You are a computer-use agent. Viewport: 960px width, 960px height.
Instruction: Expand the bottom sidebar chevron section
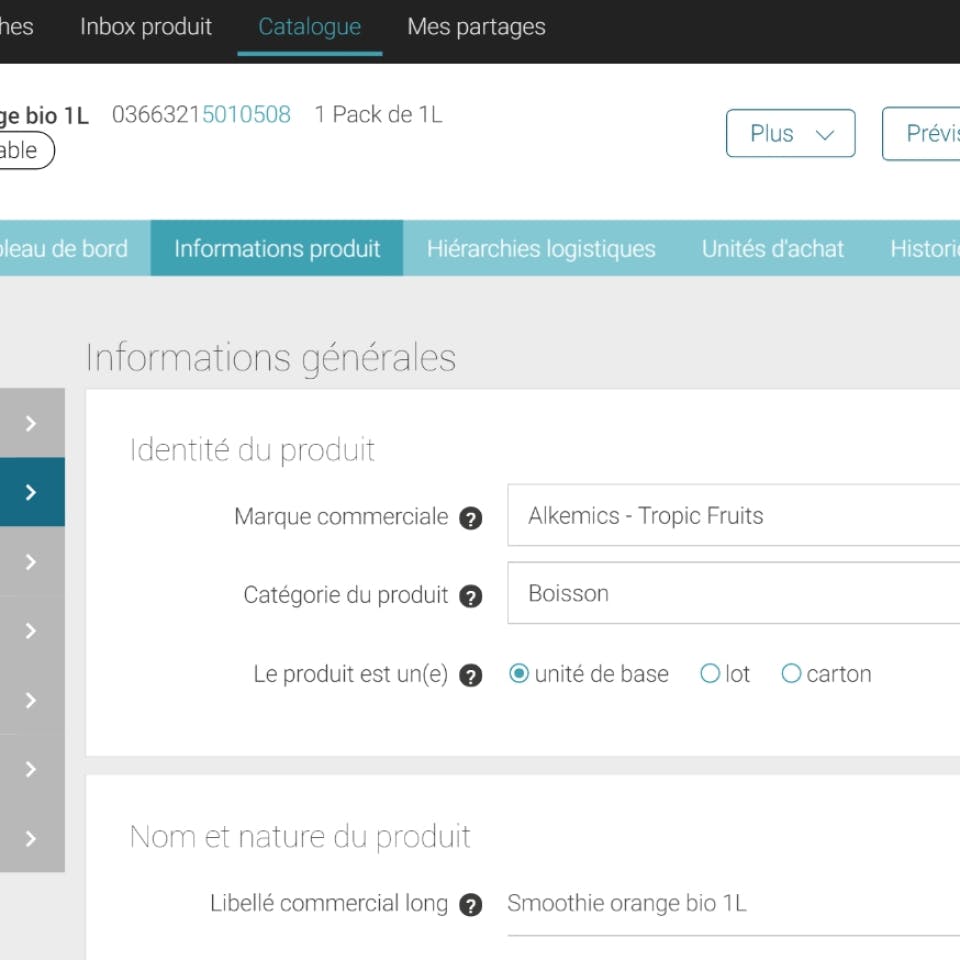[31, 838]
